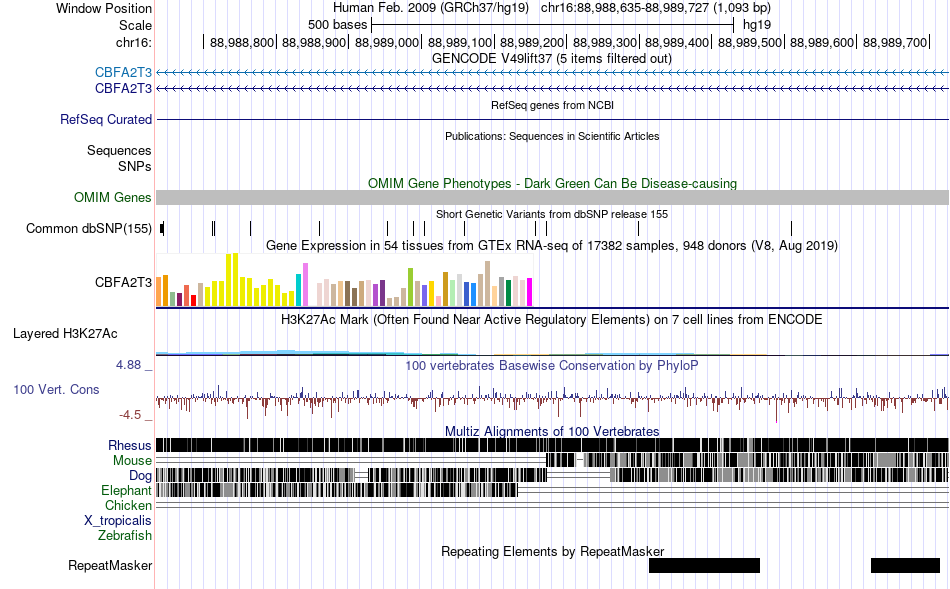Image resolution: width=950 pixels, height=589 pixels.
Task: Click the GTEx Gene Expression track title
Action: tap(552, 245)
